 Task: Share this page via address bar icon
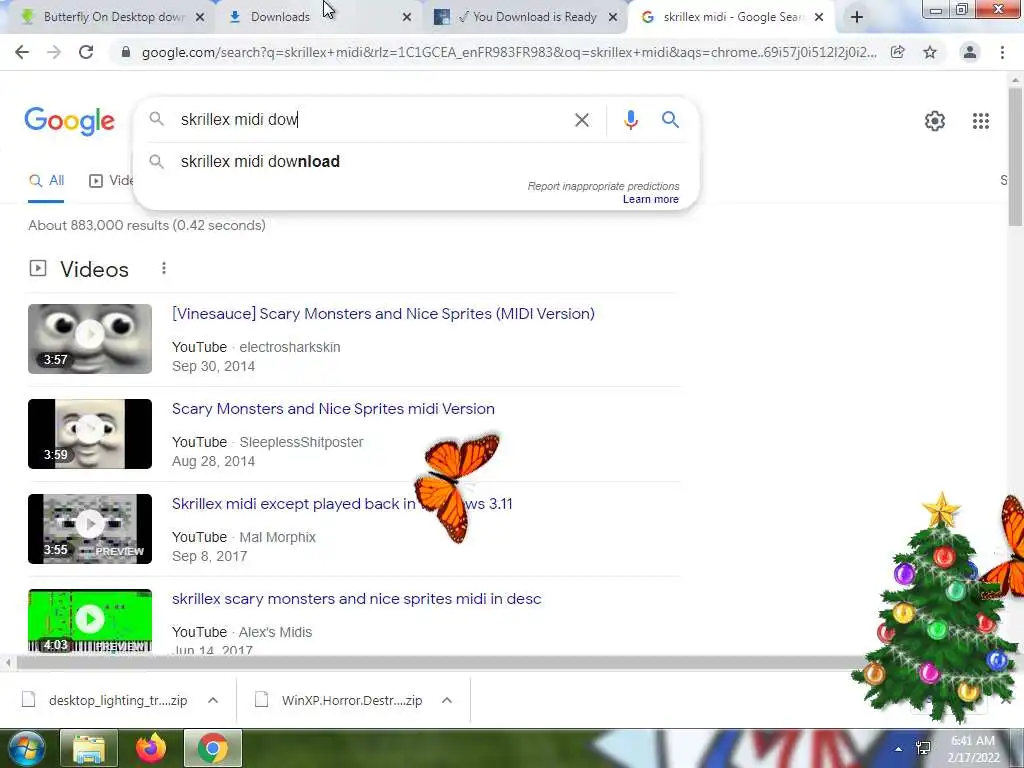pyautogui.click(x=898, y=52)
